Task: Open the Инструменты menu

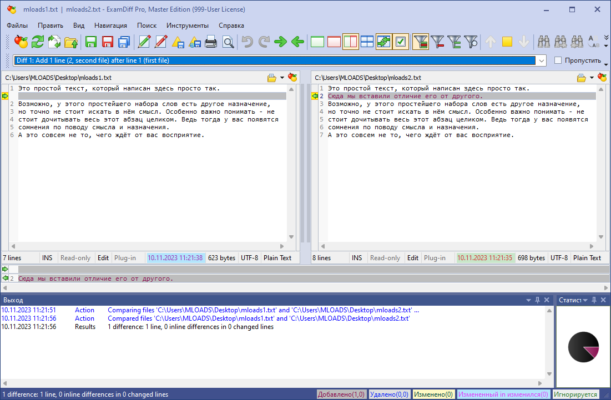Action: coord(187,25)
